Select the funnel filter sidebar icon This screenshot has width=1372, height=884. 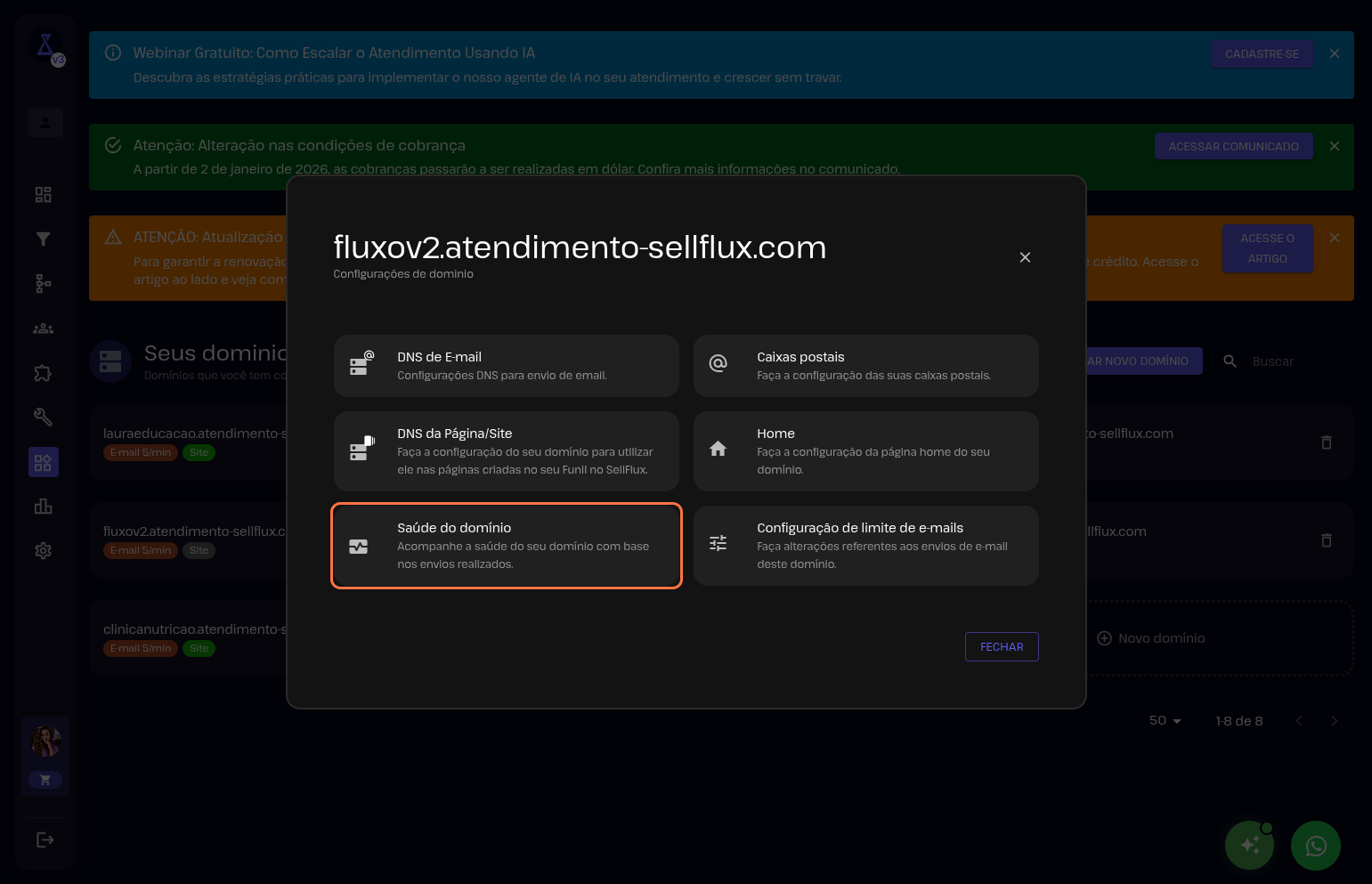pyautogui.click(x=43, y=239)
